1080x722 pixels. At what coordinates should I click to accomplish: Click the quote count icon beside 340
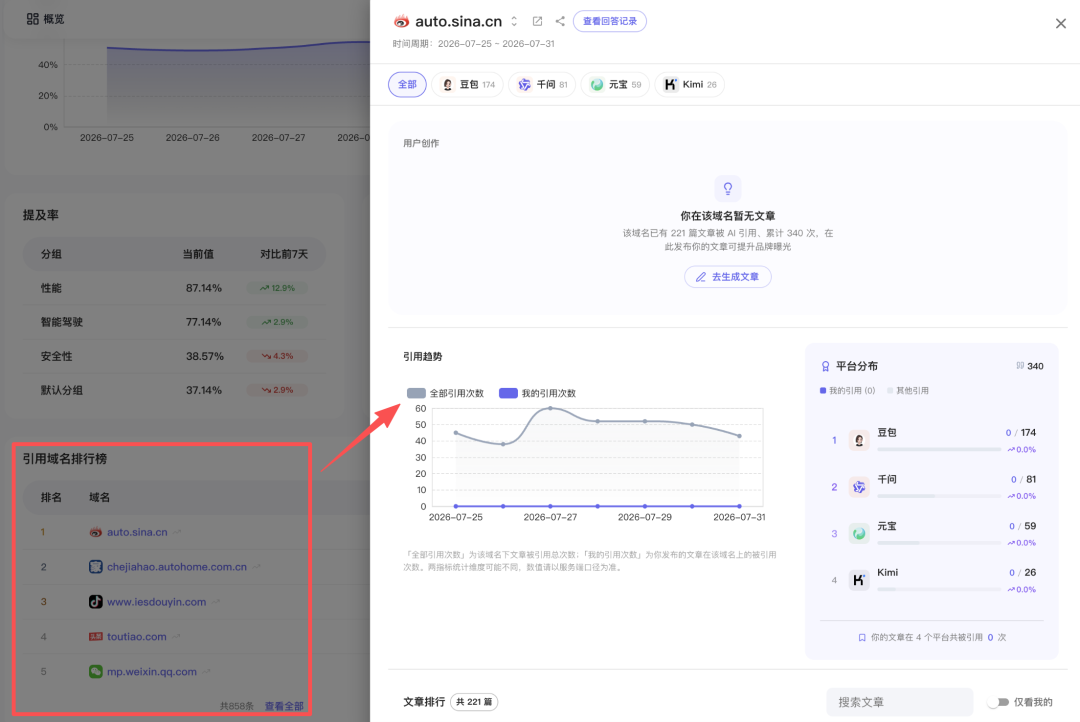coord(1020,366)
